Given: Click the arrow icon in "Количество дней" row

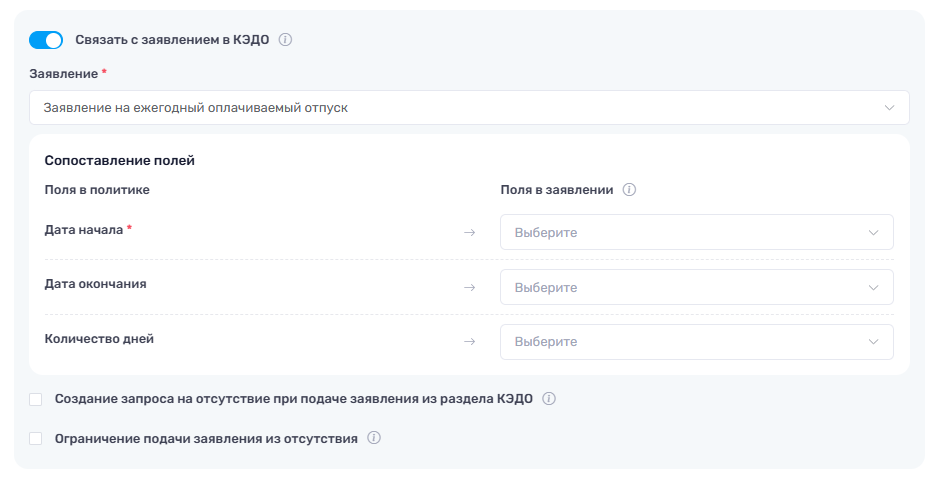Looking at the screenshot, I should (469, 342).
